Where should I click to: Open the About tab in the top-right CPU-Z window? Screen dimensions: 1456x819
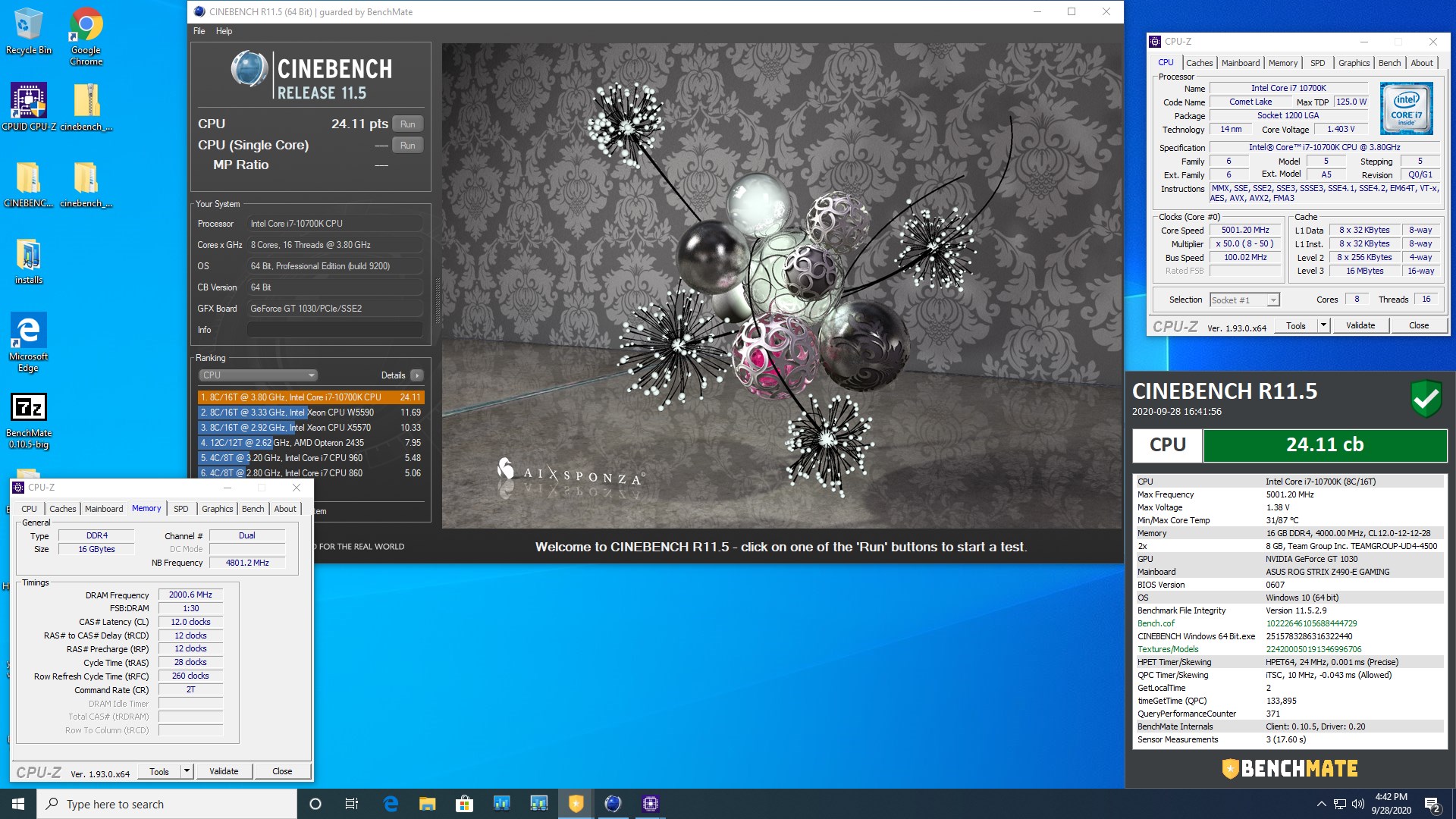[x=1422, y=63]
